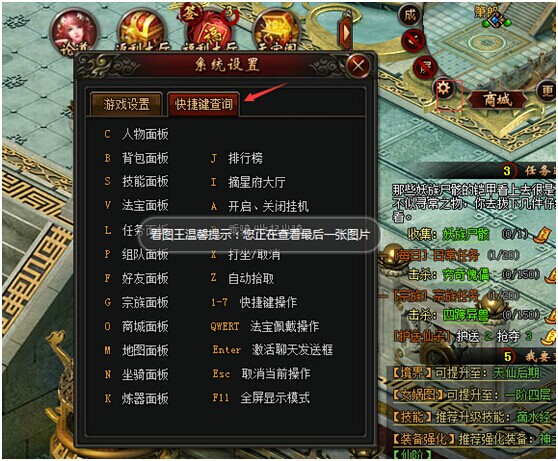The image size is (558, 461).
Task: Open the red 福 lucky bag icon
Action: tap(211, 31)
